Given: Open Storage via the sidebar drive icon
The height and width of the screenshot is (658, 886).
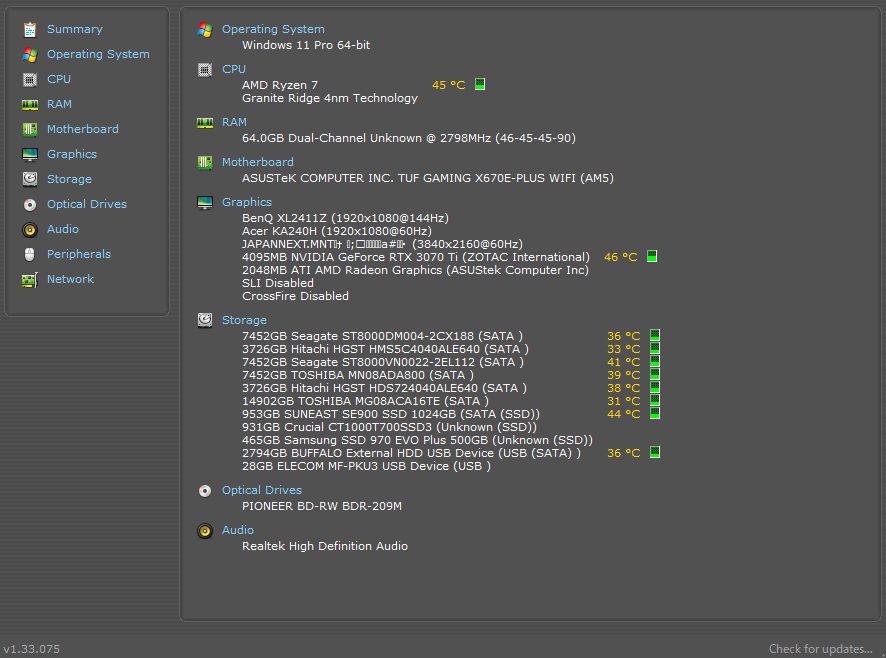Looking at the screenshot, I should point(30,179).
